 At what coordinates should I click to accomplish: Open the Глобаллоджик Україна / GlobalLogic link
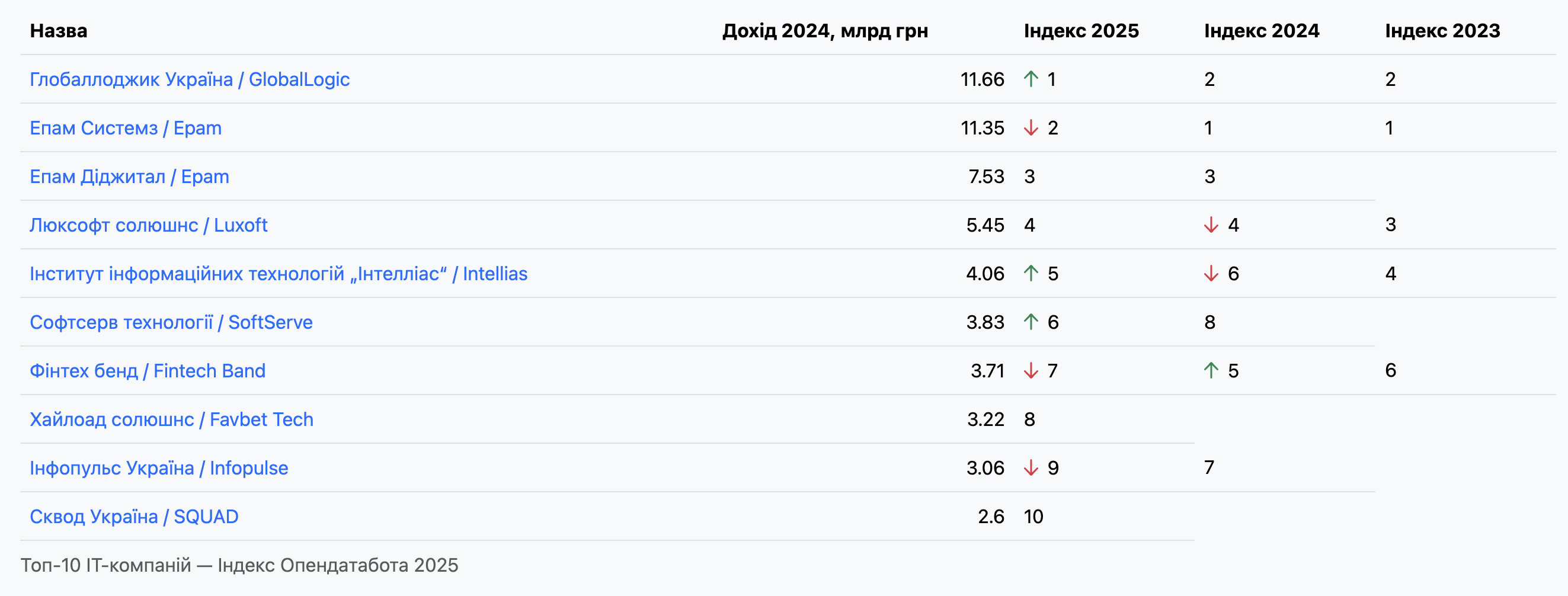click(x=189, y=79)
